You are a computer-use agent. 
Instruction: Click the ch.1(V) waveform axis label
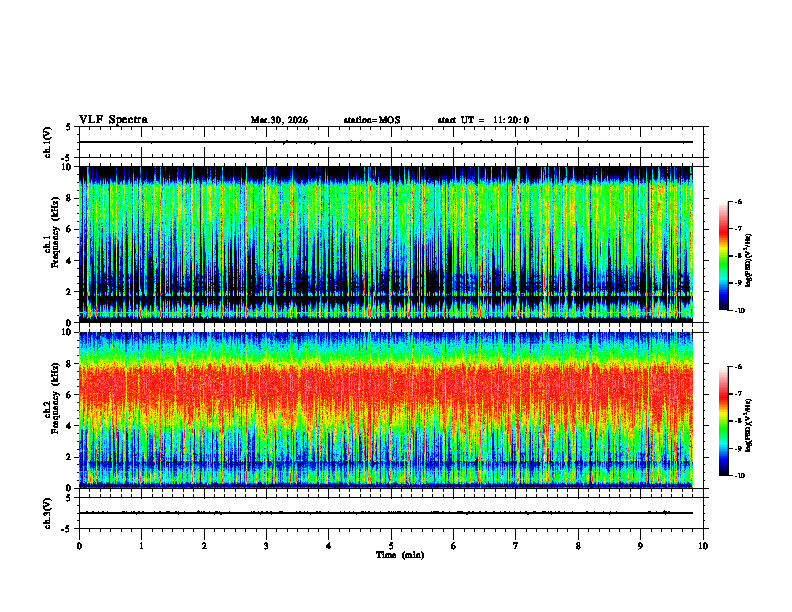[x=48, y=142]
